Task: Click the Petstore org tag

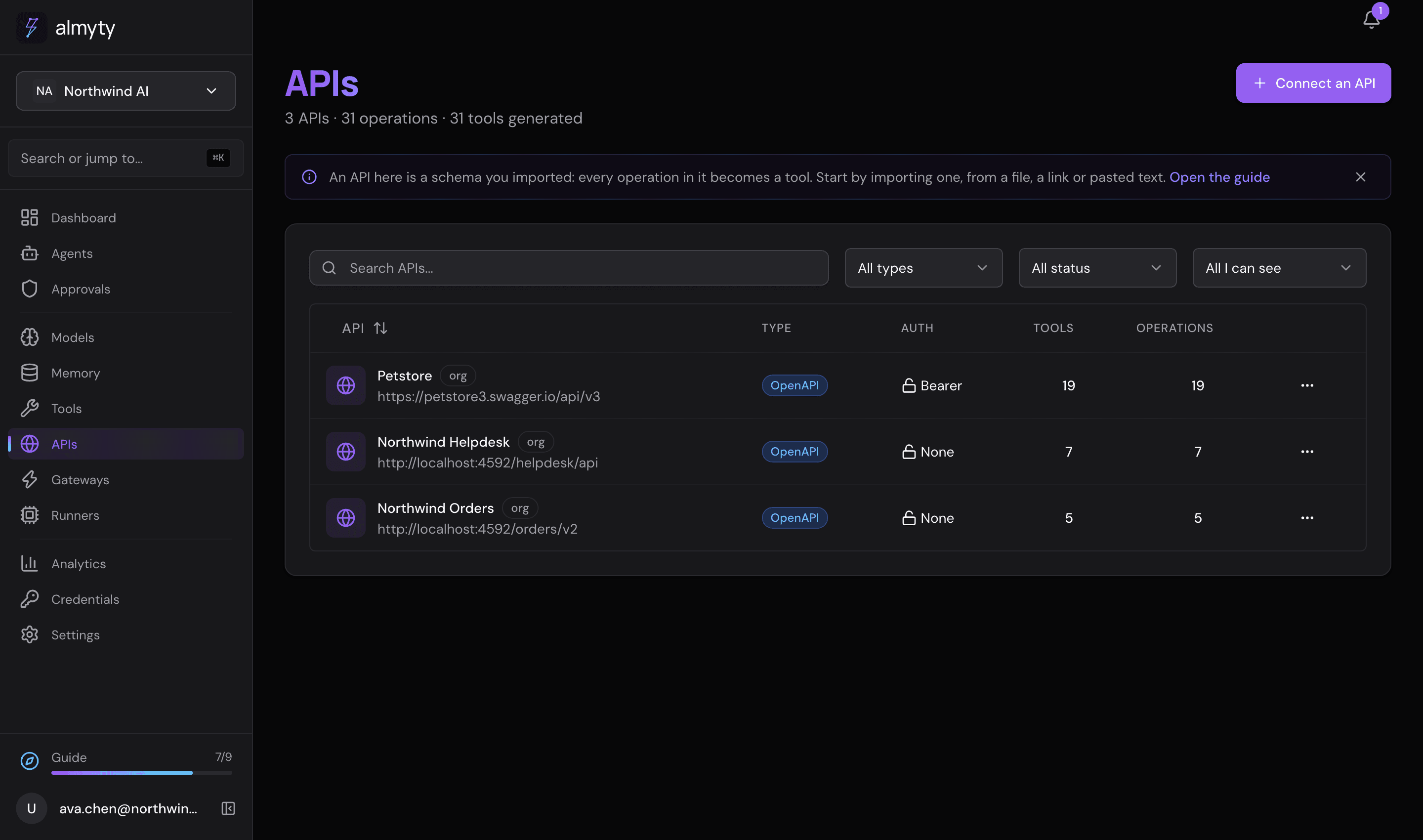Action: click(458, 376)
